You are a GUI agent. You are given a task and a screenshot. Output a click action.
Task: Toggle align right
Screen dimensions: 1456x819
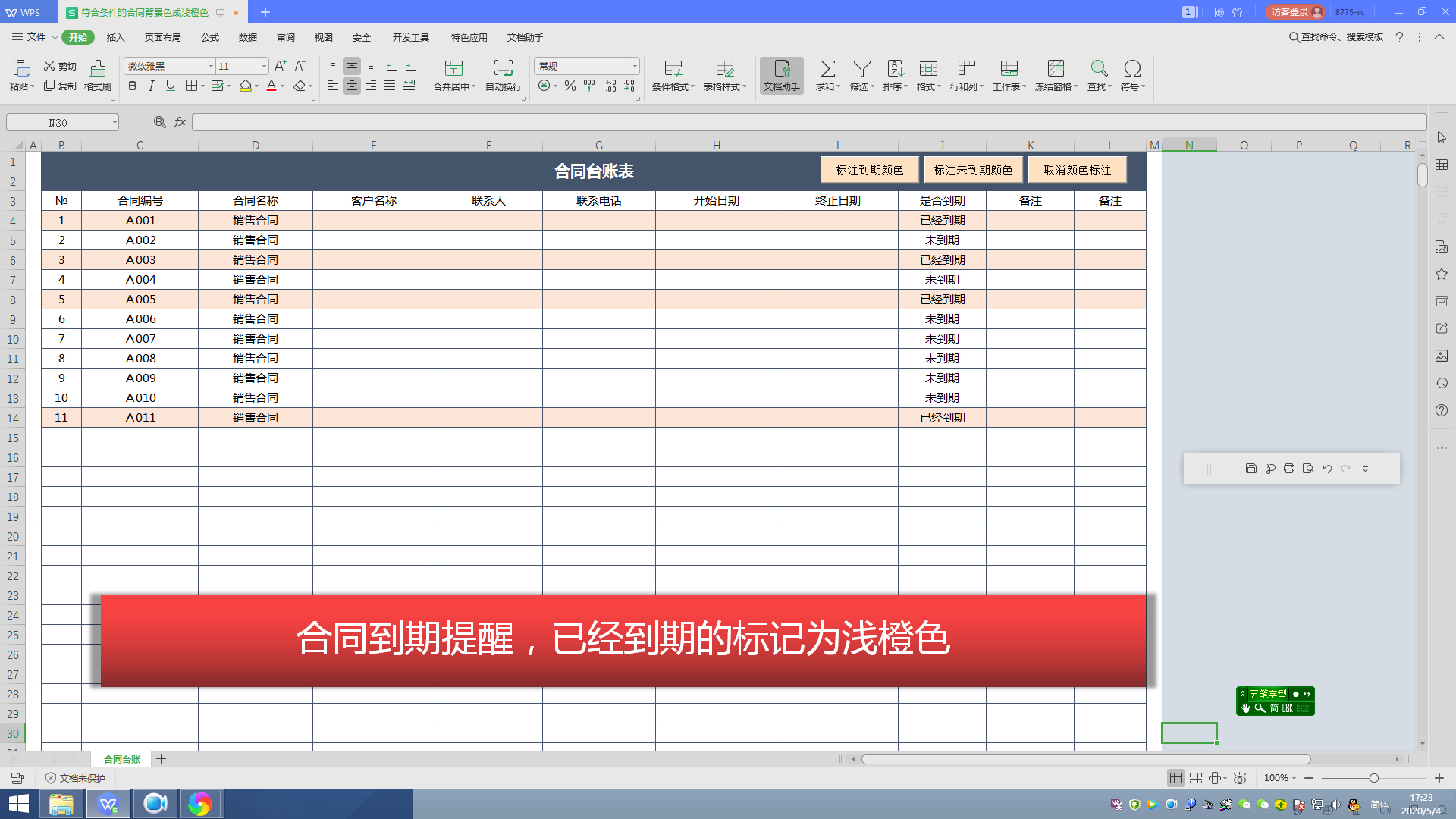tap(371, 86)
